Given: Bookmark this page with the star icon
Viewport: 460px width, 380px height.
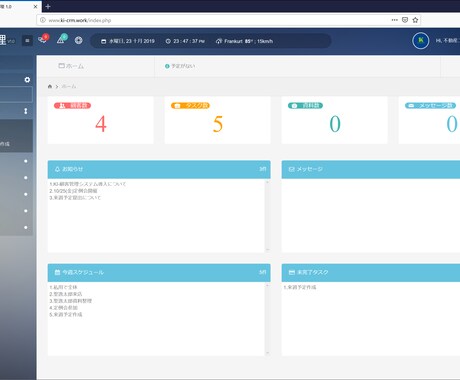Looking at the screenshot, I should tap(415, 20).
